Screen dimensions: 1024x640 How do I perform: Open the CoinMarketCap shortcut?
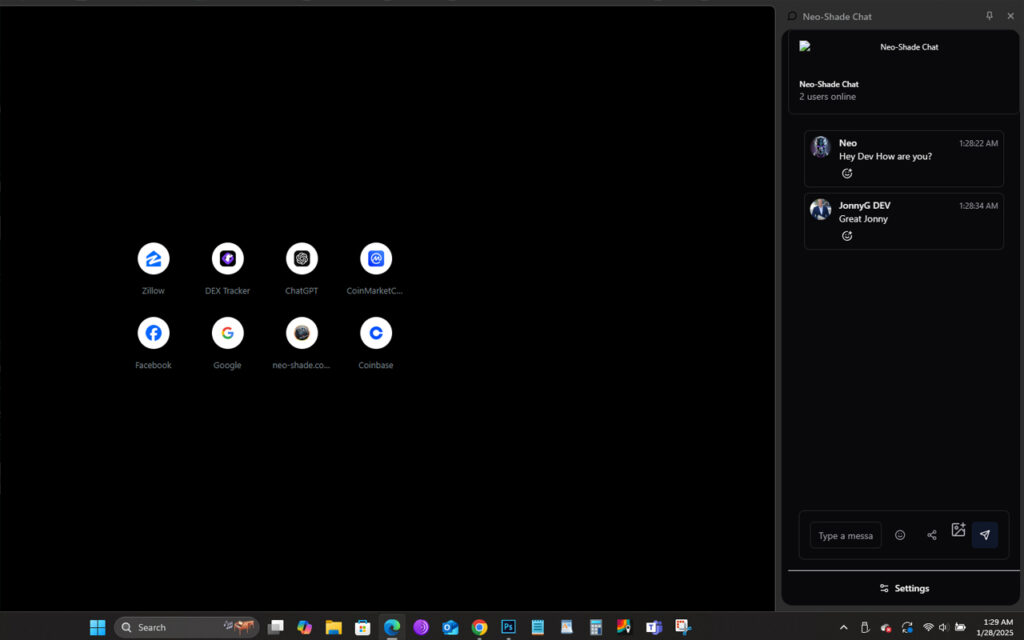[376, 259]
